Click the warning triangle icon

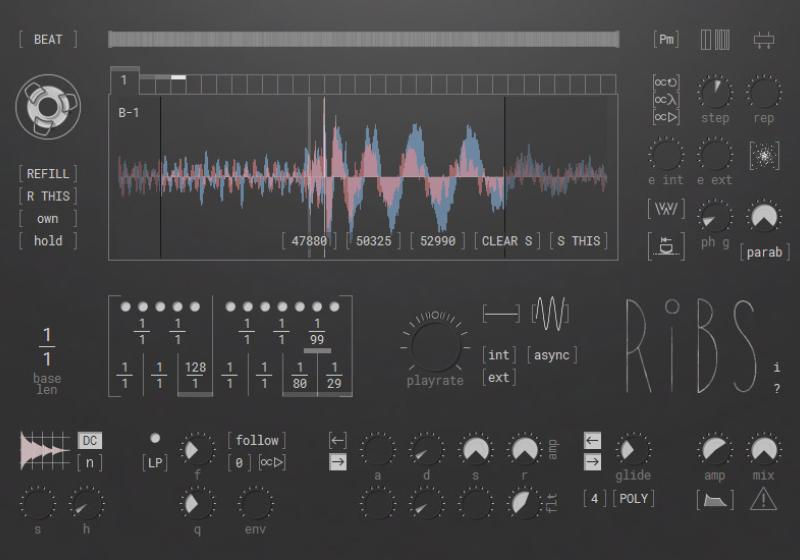(763, 499)
